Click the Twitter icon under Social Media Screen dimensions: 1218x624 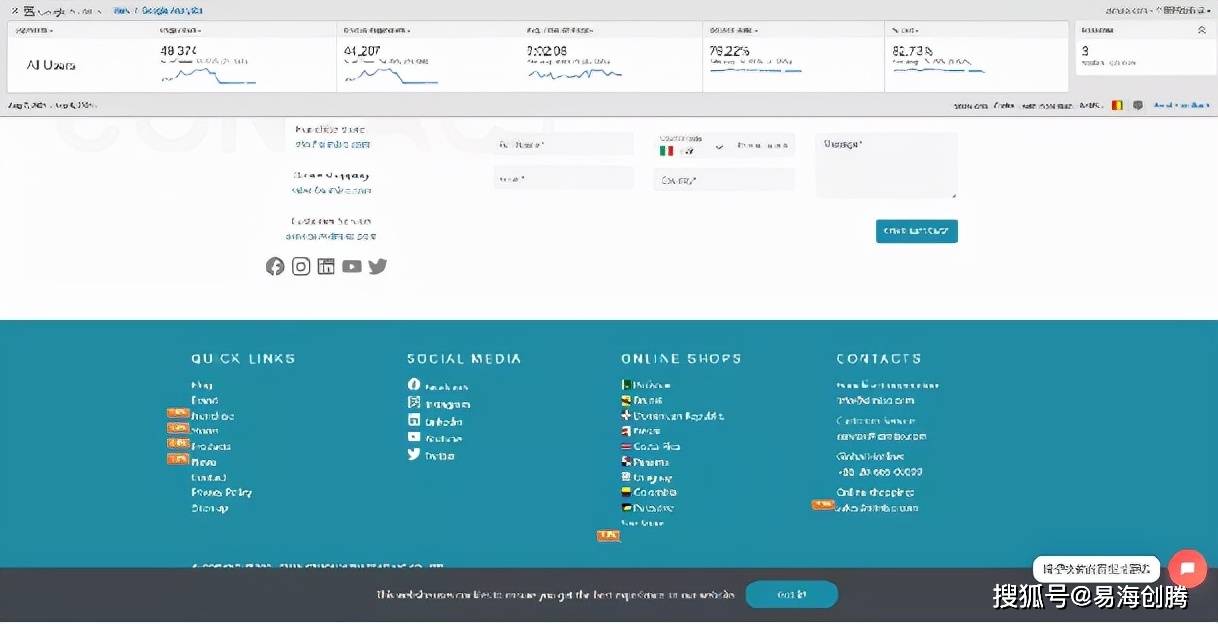coord(414,453)
